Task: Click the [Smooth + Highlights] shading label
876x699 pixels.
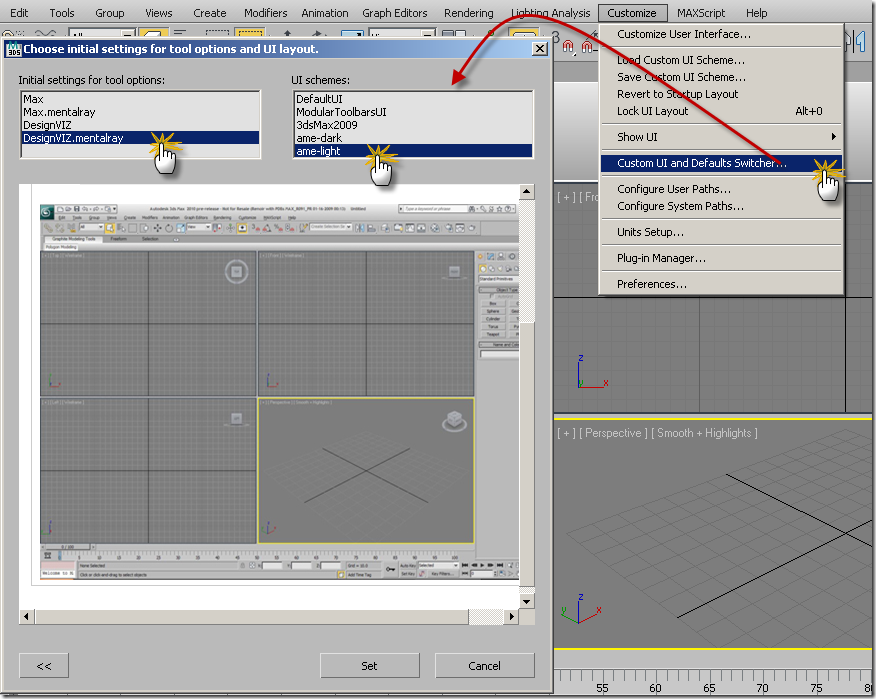Action: [x=704, y=433]
